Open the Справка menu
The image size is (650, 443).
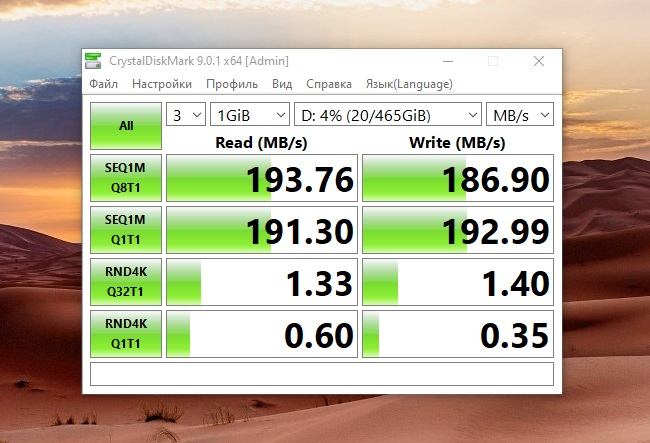pyautogui.click(x=329, y=84)
